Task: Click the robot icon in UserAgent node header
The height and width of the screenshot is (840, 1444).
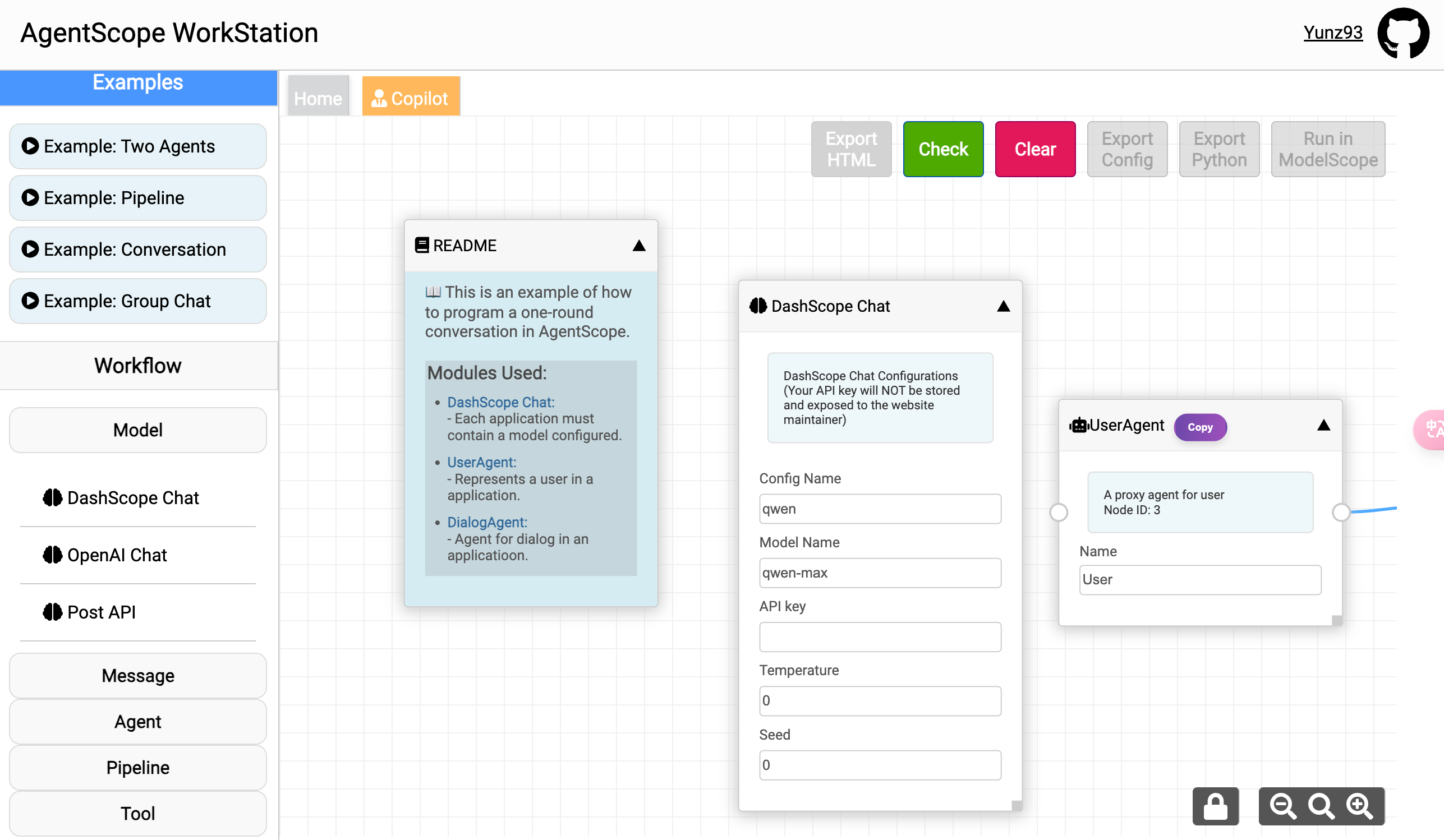Action: point(1079,426)
